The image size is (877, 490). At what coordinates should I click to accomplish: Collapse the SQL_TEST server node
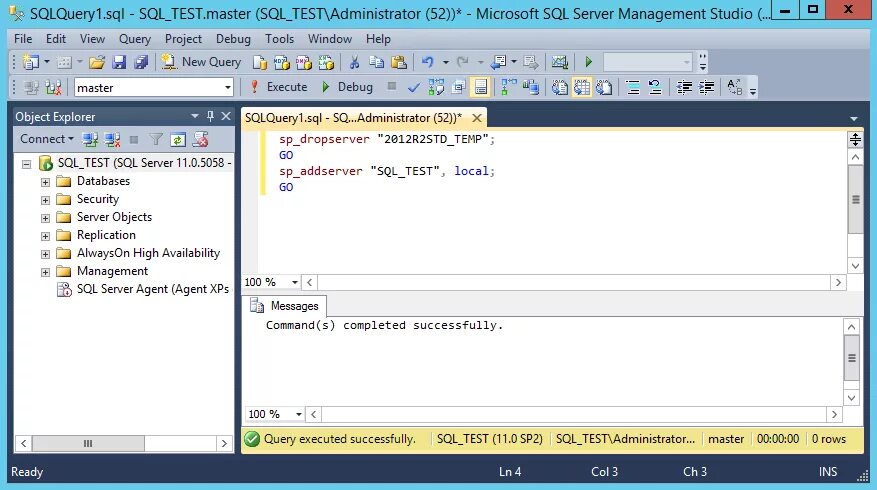(26, 164)
